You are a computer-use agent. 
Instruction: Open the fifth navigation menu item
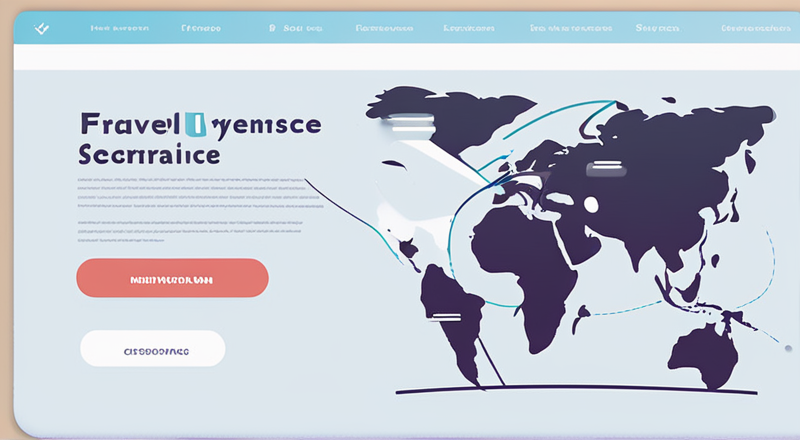click(x=470, y=30)
